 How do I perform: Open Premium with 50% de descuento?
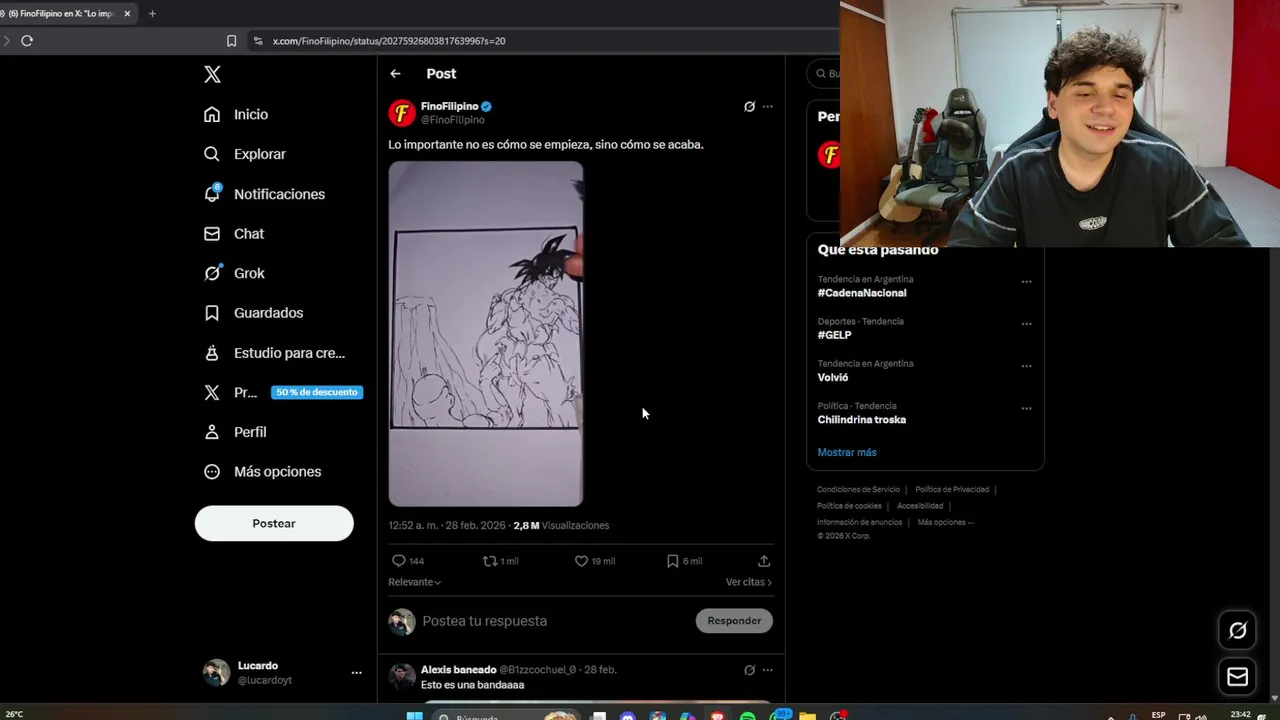click(283, 392)
